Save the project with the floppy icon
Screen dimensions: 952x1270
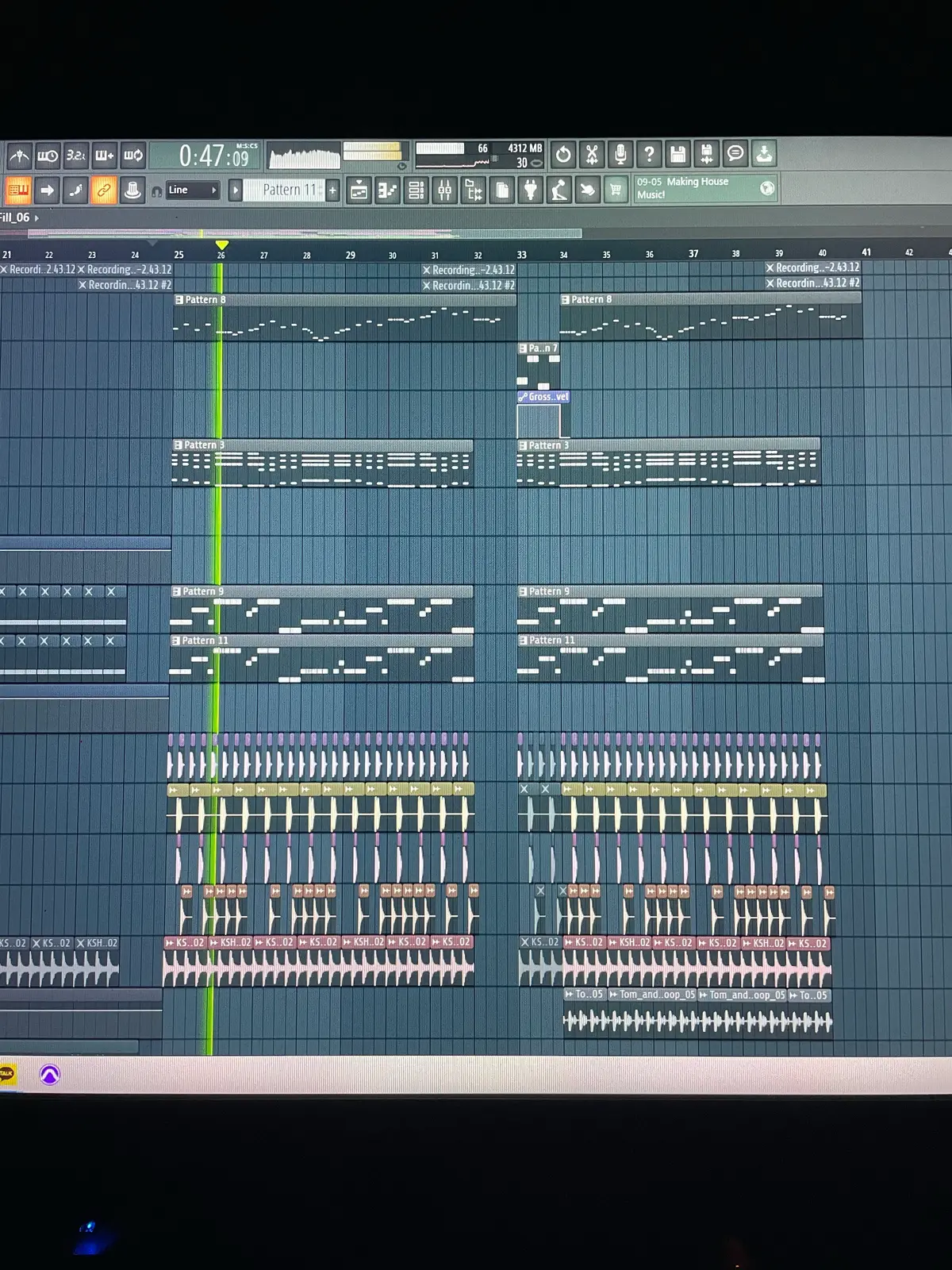tap(678, 154)
